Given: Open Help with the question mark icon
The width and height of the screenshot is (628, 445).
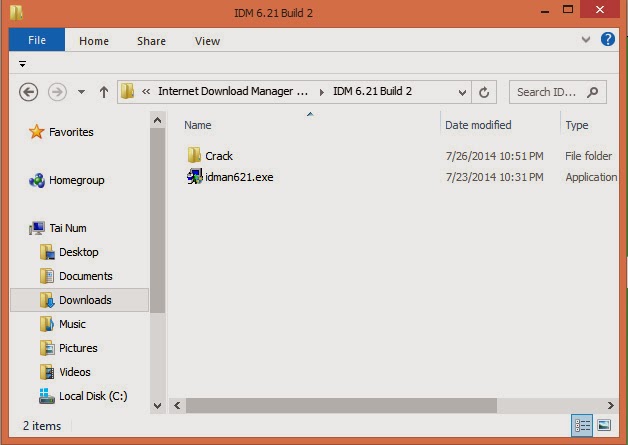Looking at the screenshot, I should tap(608, 39).
